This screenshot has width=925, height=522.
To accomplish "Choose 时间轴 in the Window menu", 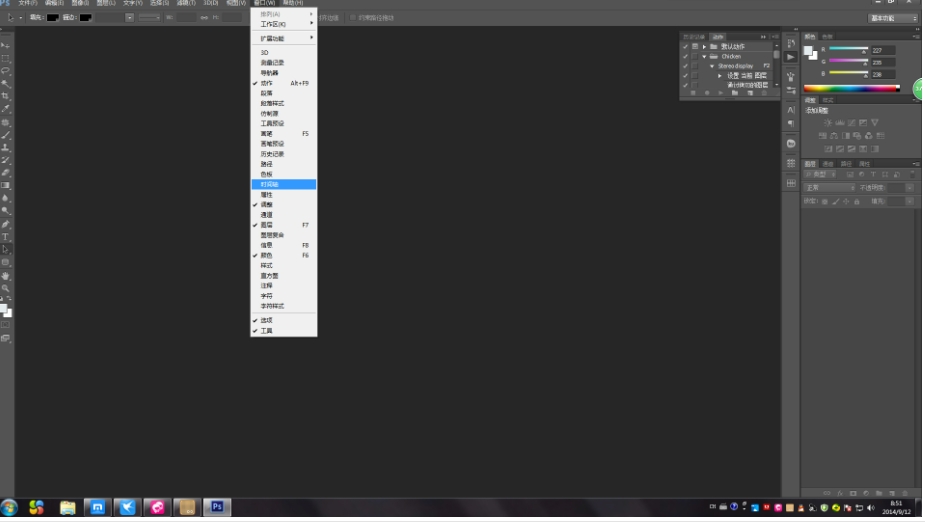I will point(270,184).
